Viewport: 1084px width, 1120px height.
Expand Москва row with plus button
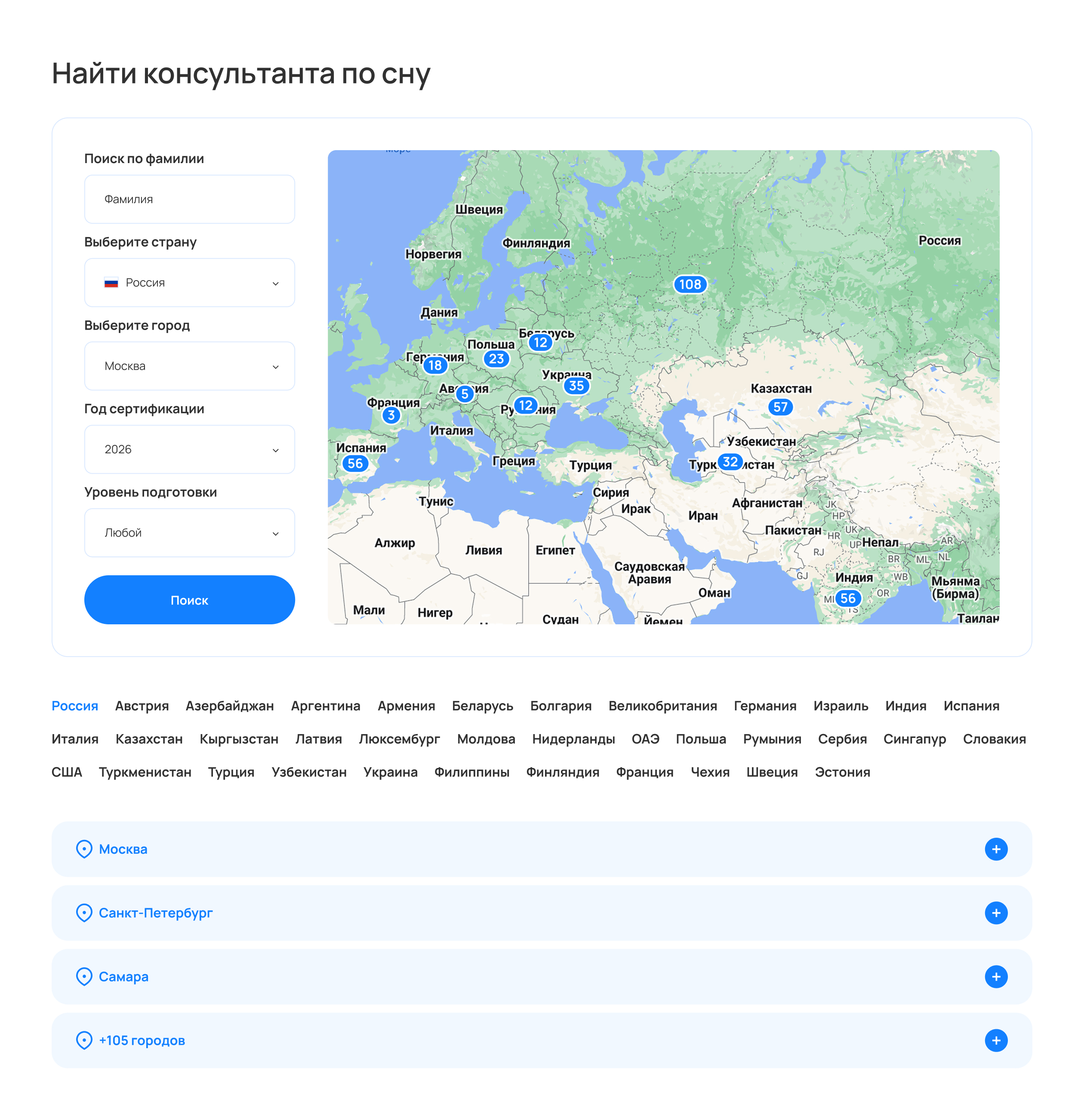pos(995,849)
